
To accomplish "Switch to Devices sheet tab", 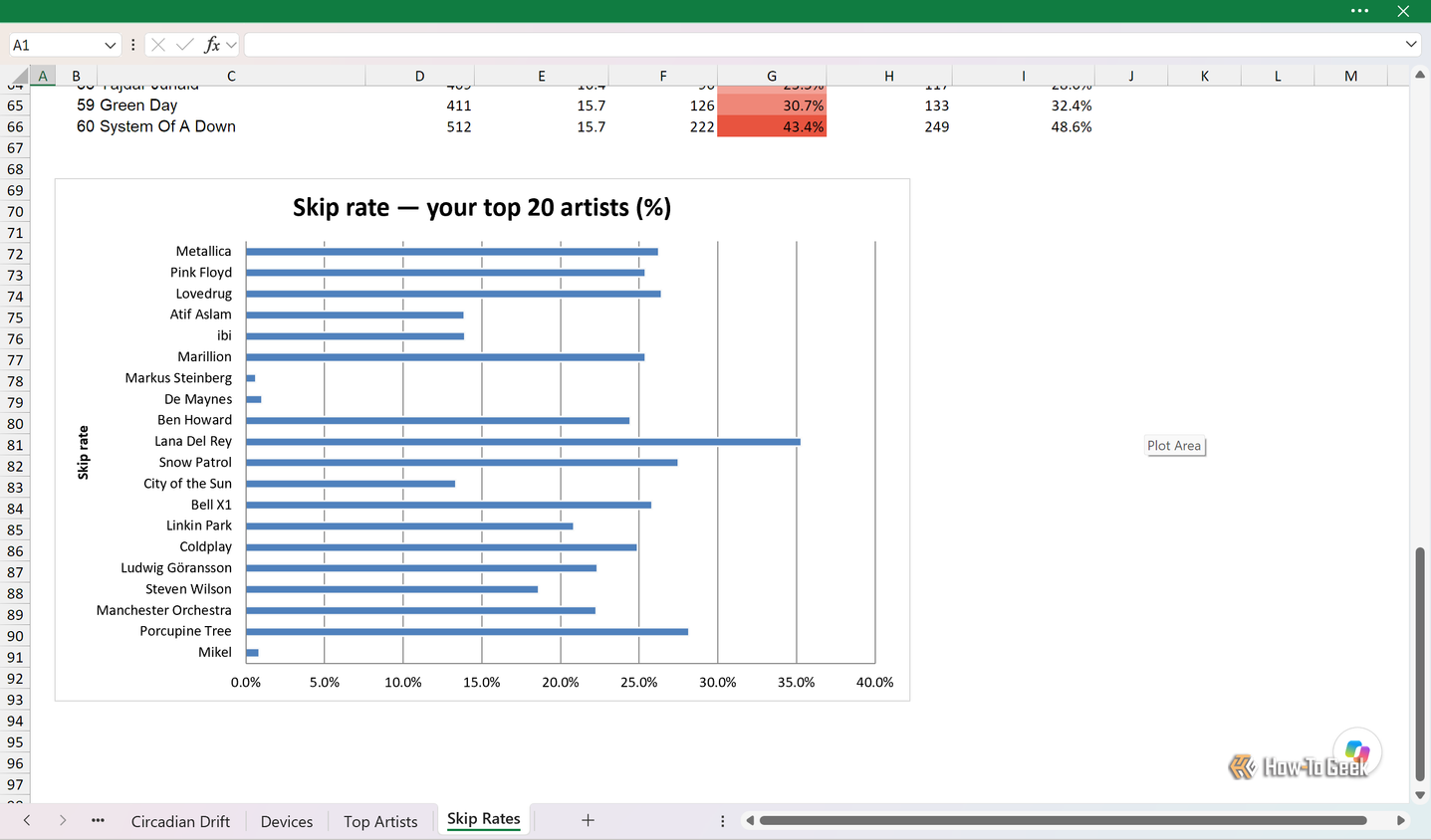I will [287, 821].
